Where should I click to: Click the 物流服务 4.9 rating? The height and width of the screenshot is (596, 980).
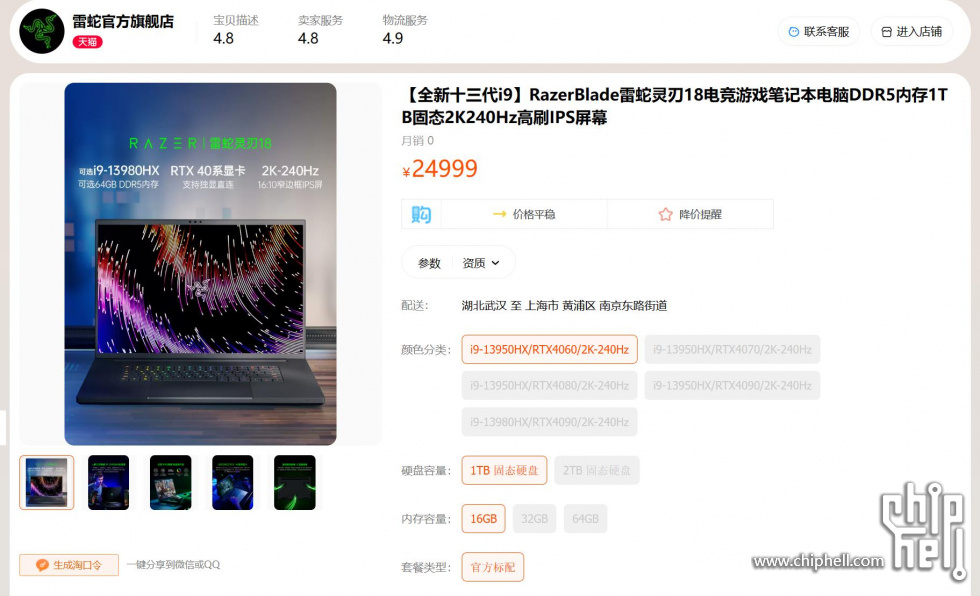(405, 29)
